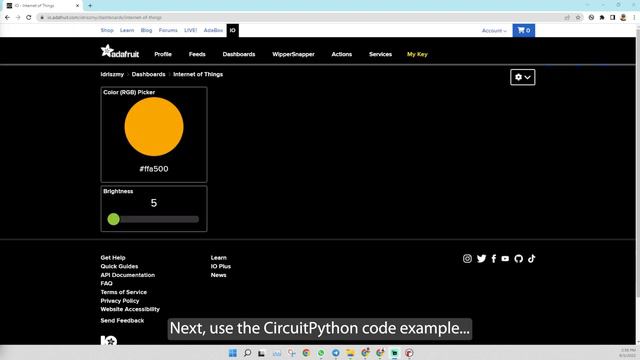This screenshot has width=640, height=360.
Task: Open the Windows Start menu
Action: tap(233, 353)
